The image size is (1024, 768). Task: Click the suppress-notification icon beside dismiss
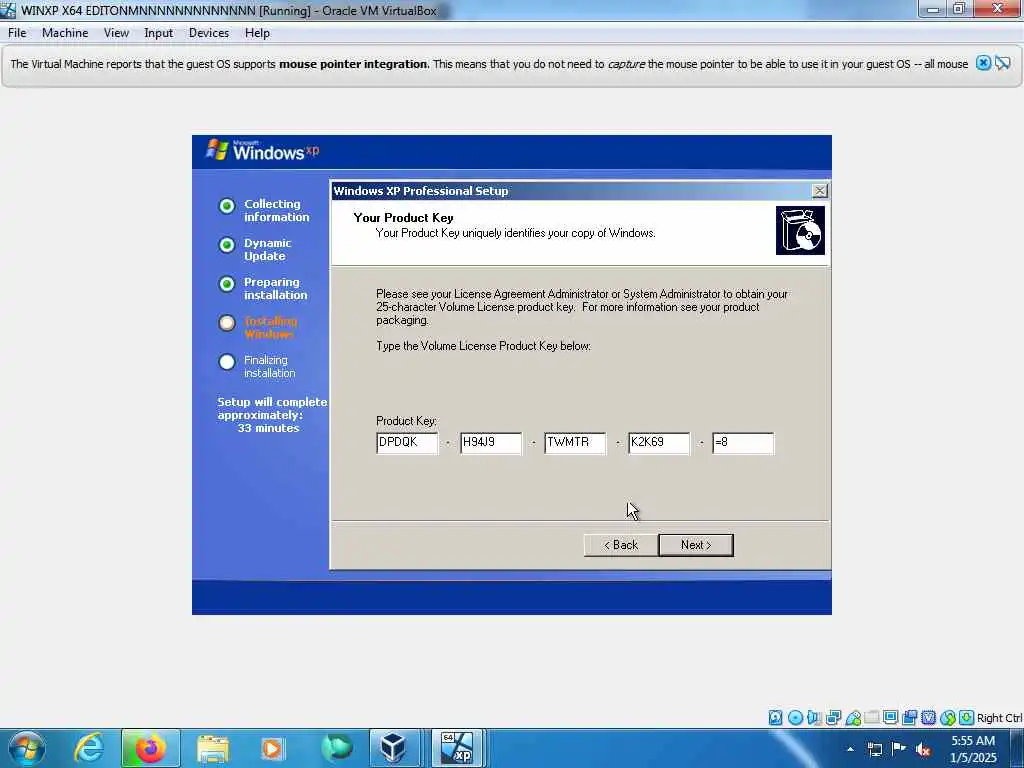(x=1003, y=63)
